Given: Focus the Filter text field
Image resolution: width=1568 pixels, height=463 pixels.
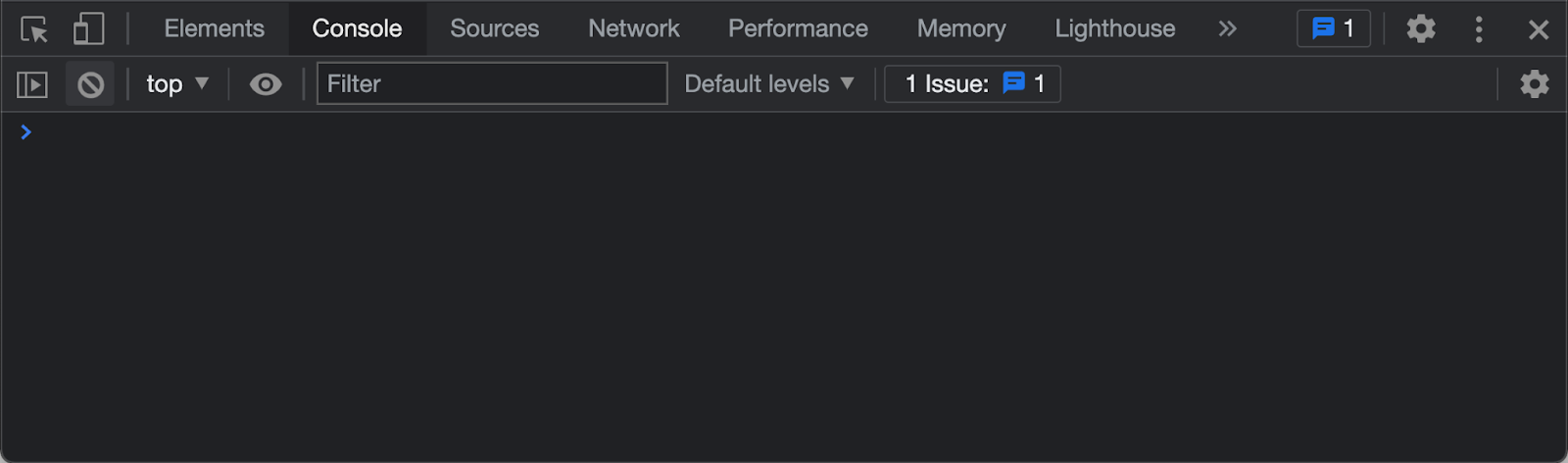Looking at the screenshot, I should [492, 83].
